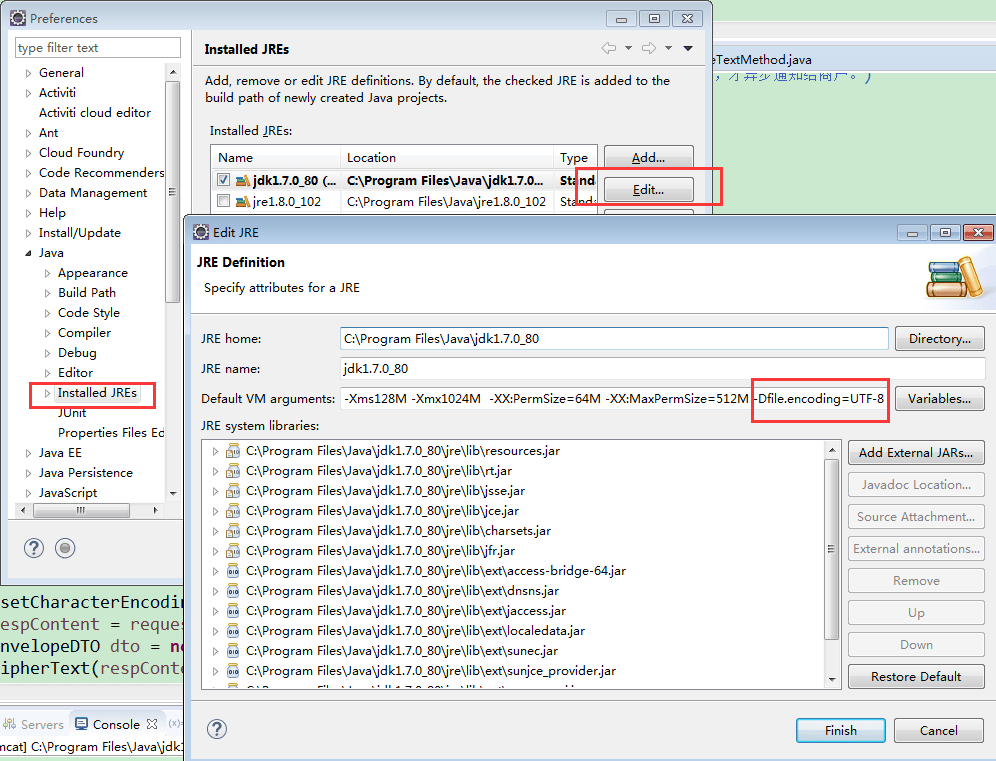This screenshot has width=996, height=761.
Task: Click the Restore Default button
Action: click(916, 677)
